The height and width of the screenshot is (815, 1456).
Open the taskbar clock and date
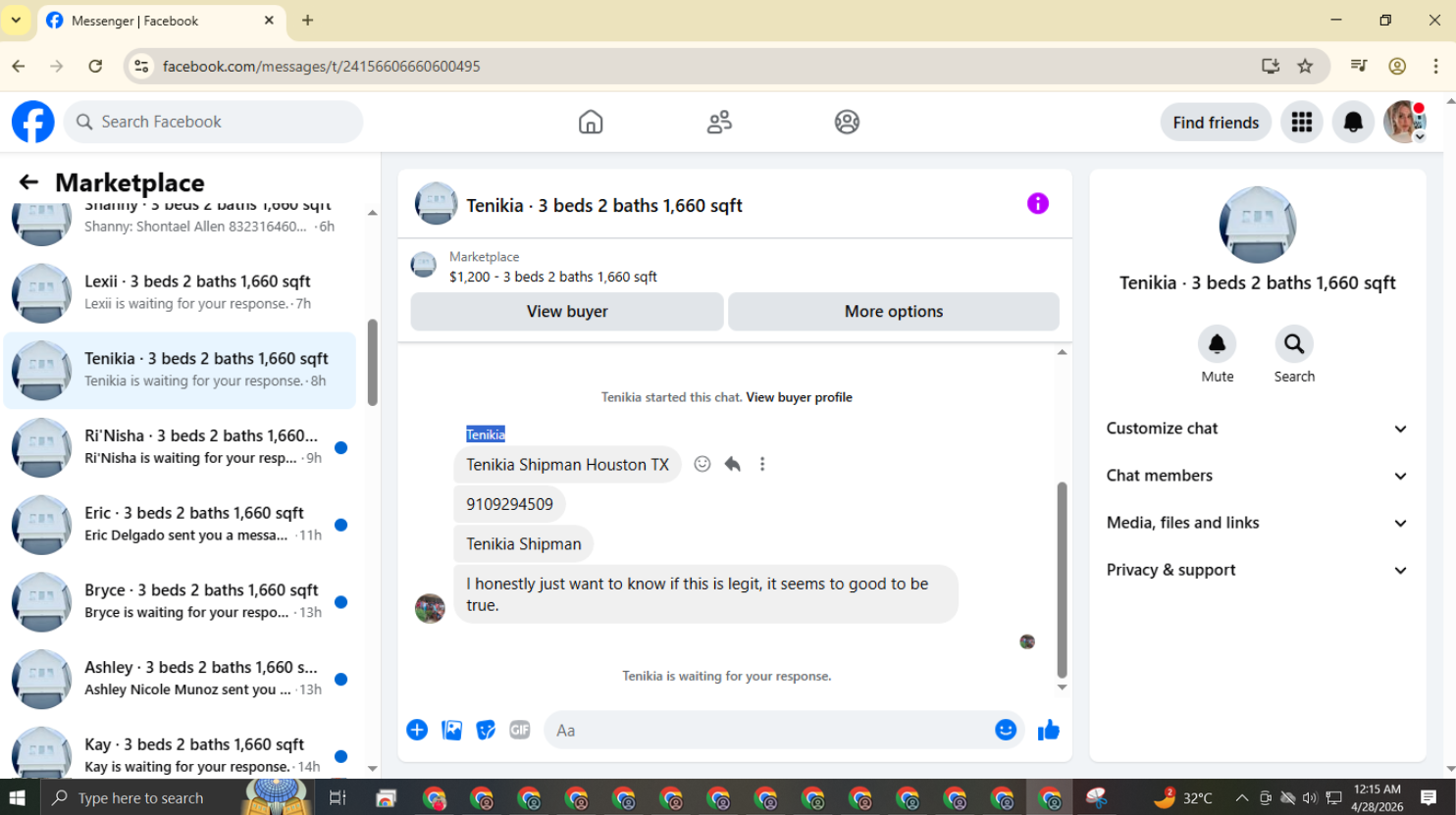click(1378, 797)
